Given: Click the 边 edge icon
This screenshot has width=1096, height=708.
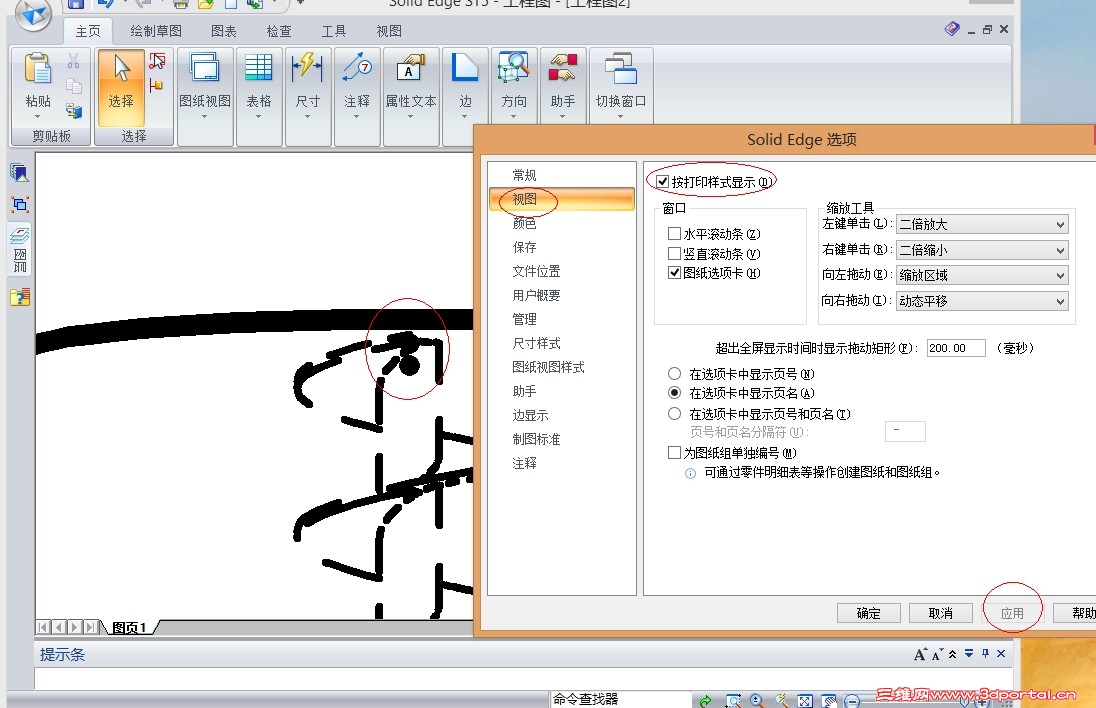Looking at the screenshot, I should point(465,68).
